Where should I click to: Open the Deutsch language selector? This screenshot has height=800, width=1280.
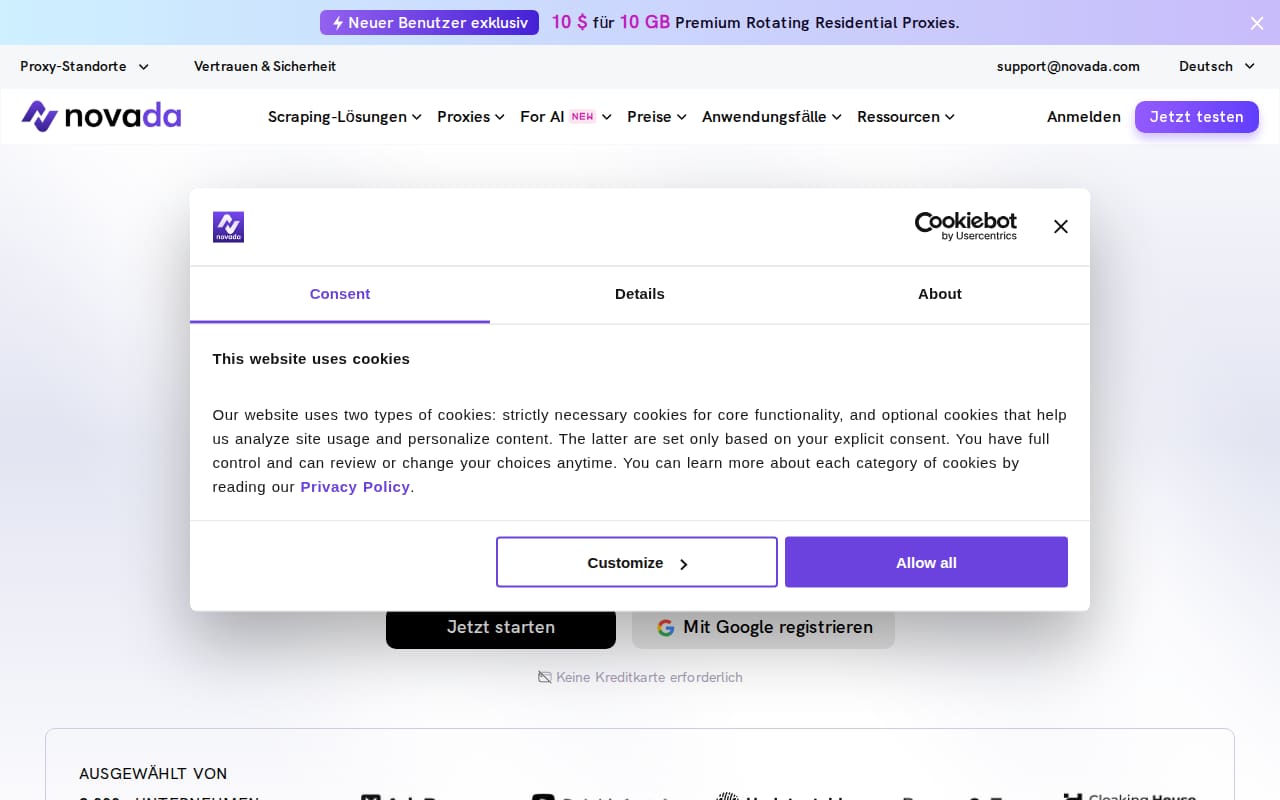[1216, 66]
